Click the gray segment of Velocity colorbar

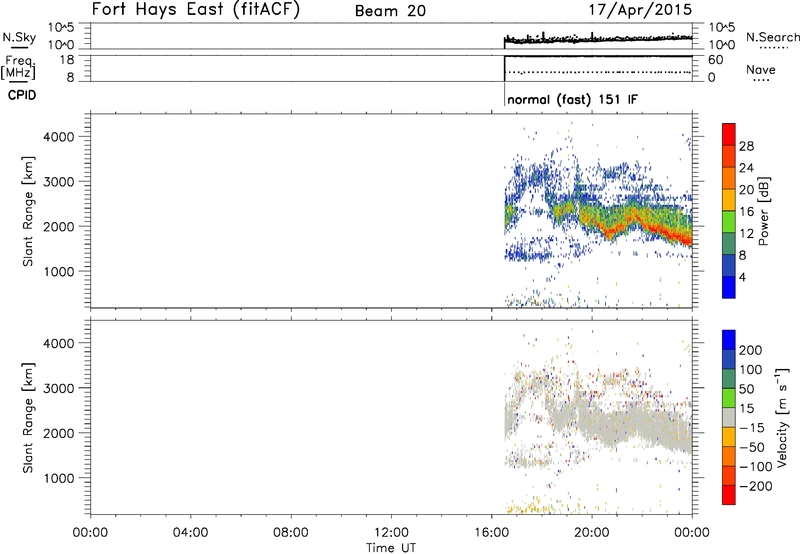coord(729,417)
